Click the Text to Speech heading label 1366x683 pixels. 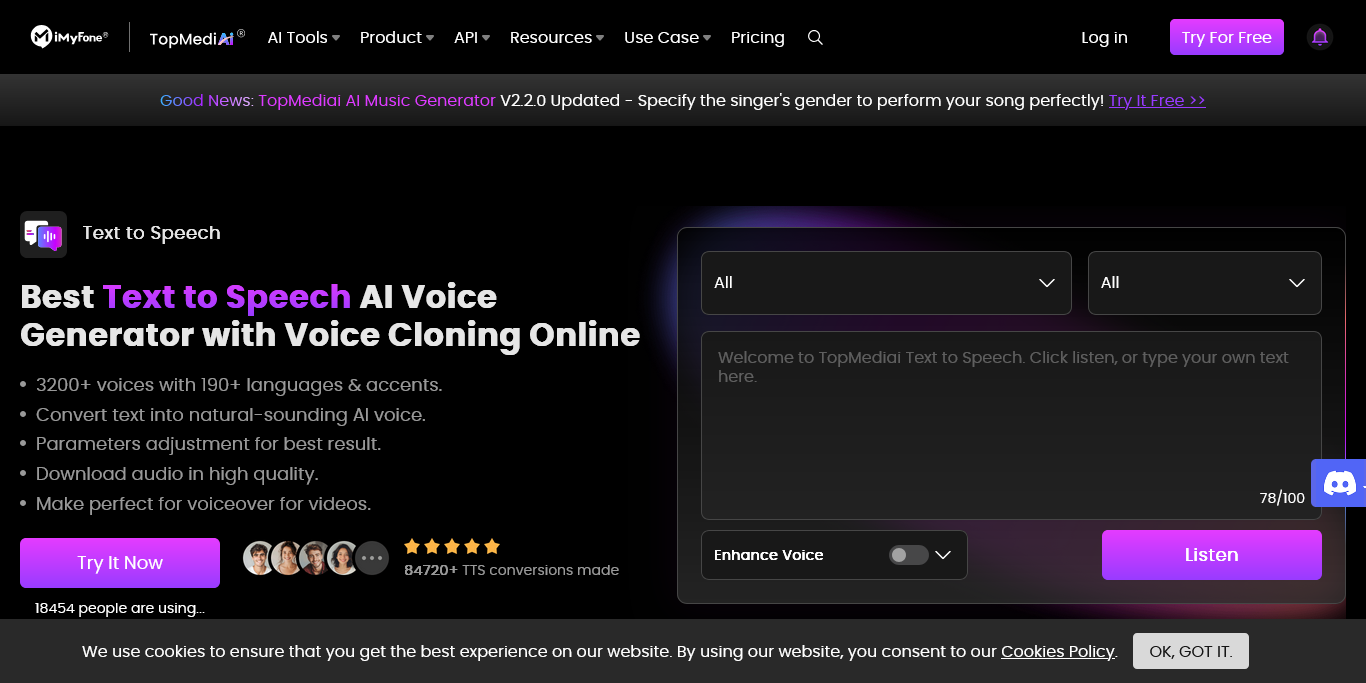152,233
